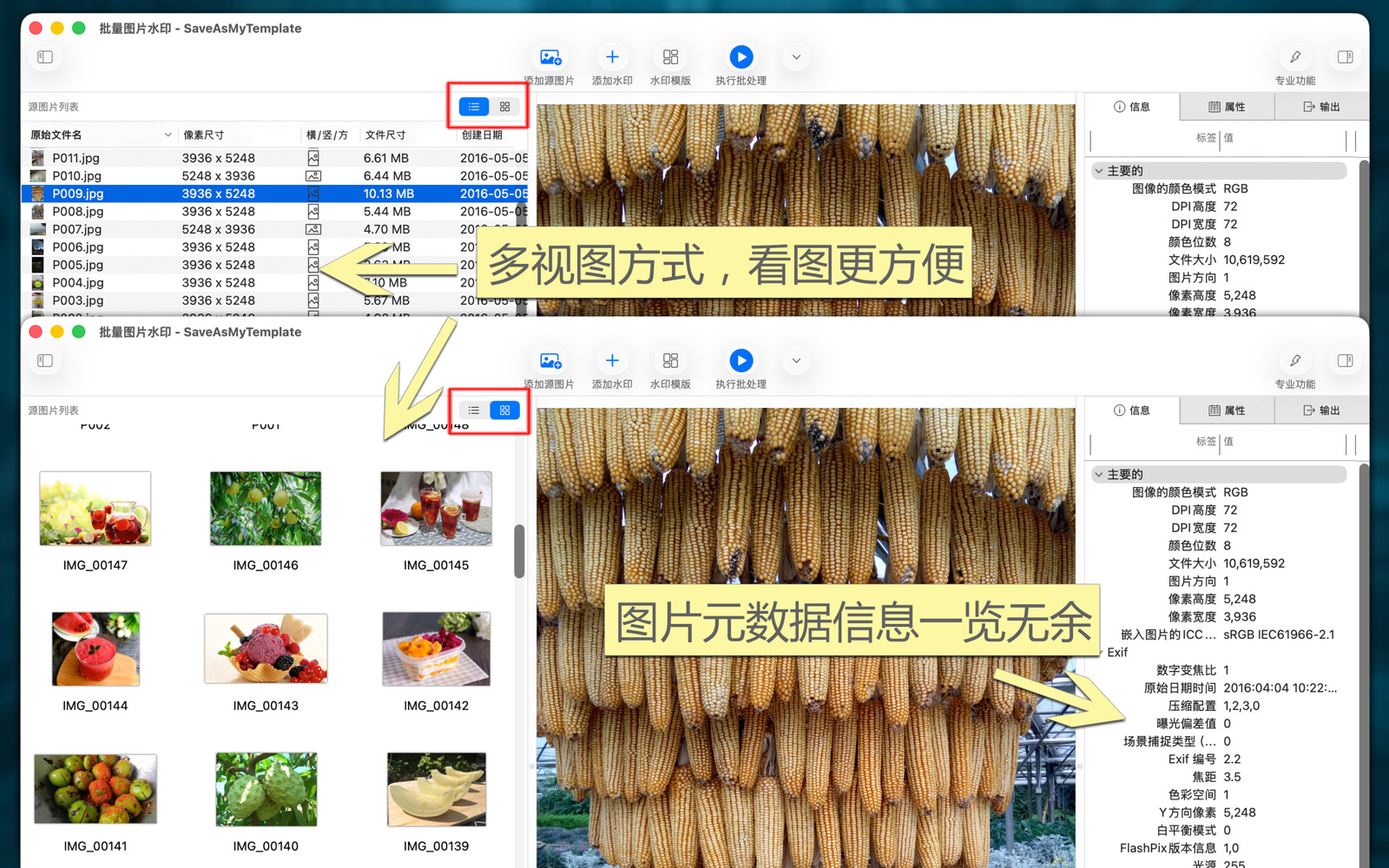The image size is (1389, 868).
Task: Select the active grid view toggle above the thumbnails
Action: pos(504,411)
